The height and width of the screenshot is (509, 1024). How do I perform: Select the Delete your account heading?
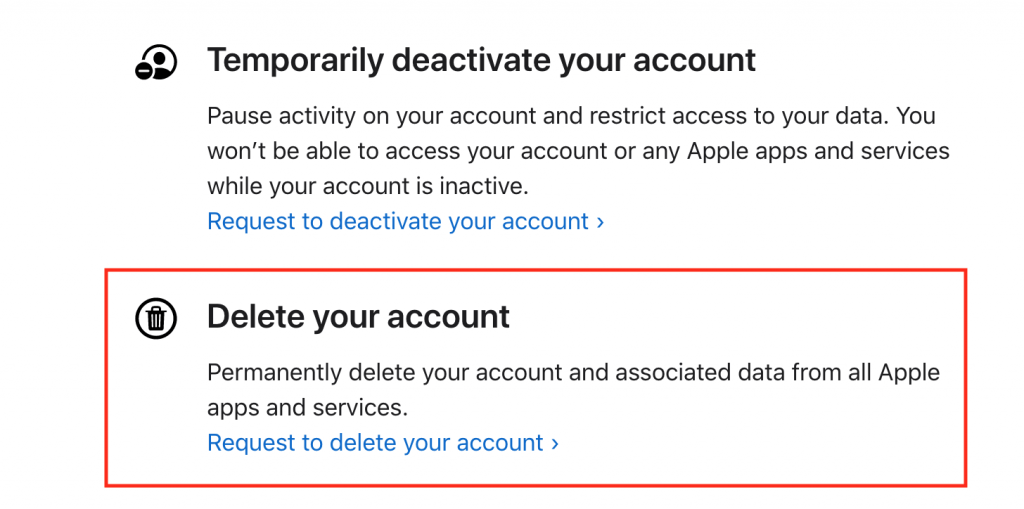tap(358, 317)
